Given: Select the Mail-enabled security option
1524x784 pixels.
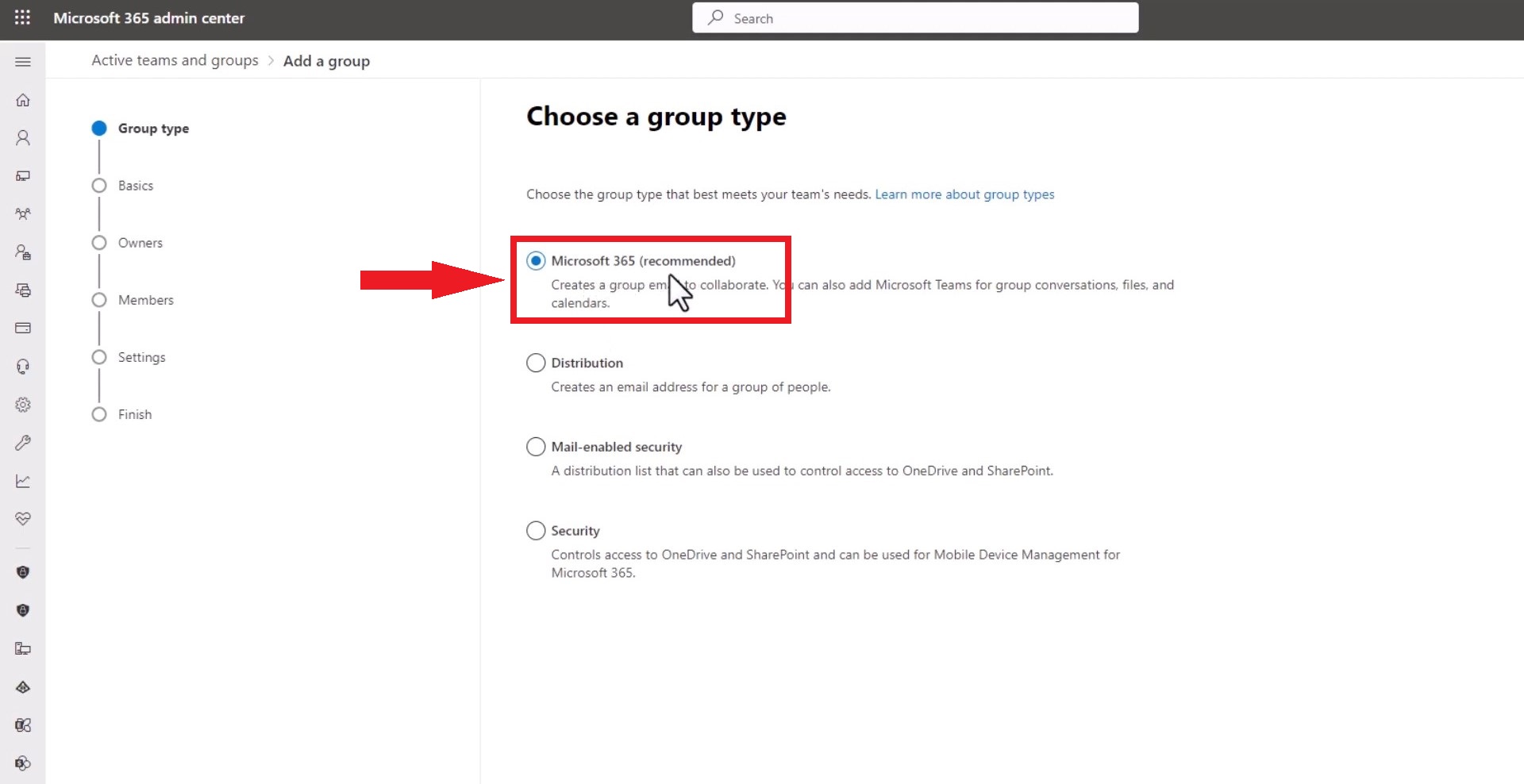Looking at the screenshot, I should 536,447.
